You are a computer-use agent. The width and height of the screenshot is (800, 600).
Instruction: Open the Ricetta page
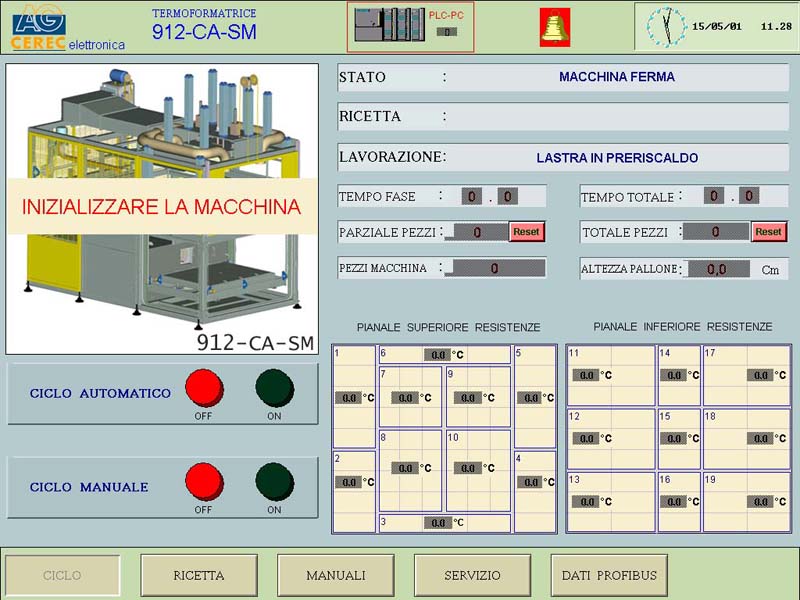click(x=198, y=575)
